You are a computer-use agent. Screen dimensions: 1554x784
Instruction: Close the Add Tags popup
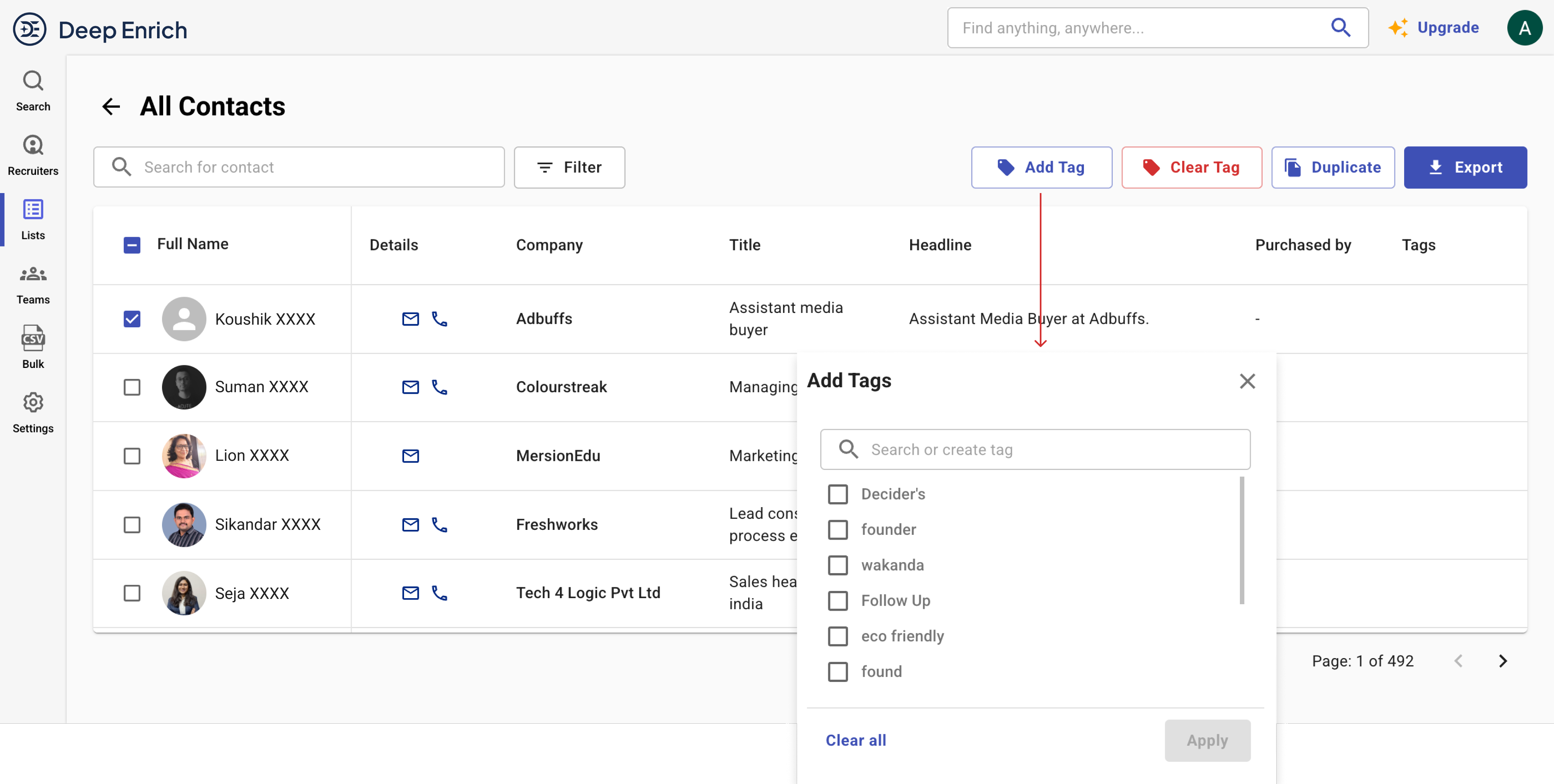coord(1247,381)
